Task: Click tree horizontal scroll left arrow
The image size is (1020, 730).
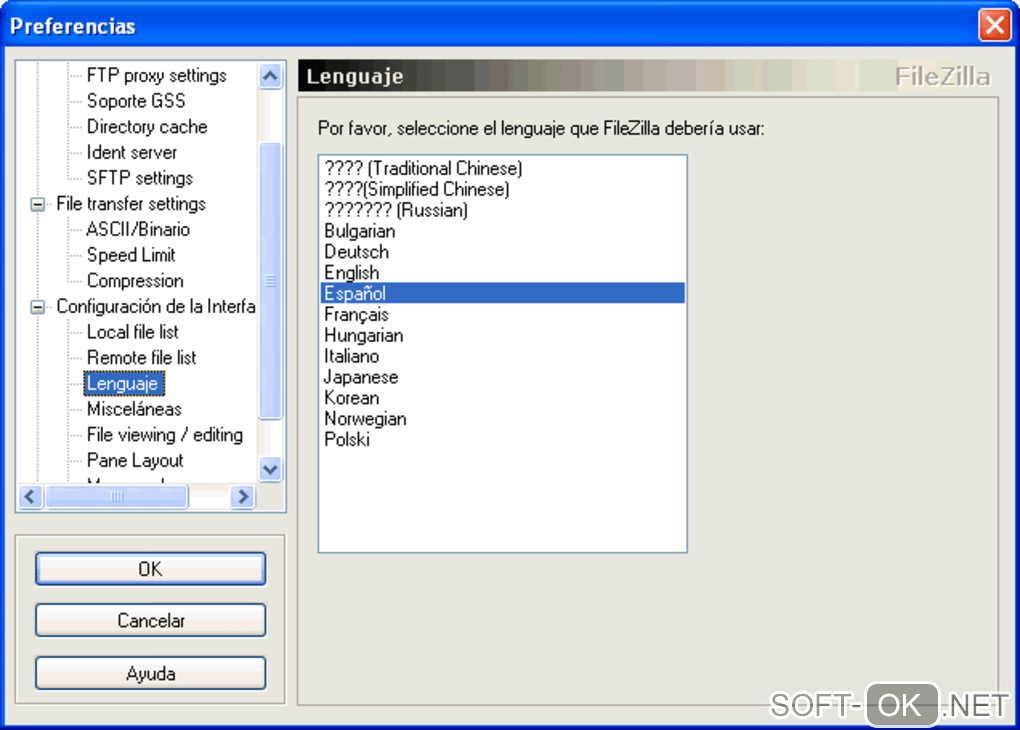Action: [x=30, y=497]
